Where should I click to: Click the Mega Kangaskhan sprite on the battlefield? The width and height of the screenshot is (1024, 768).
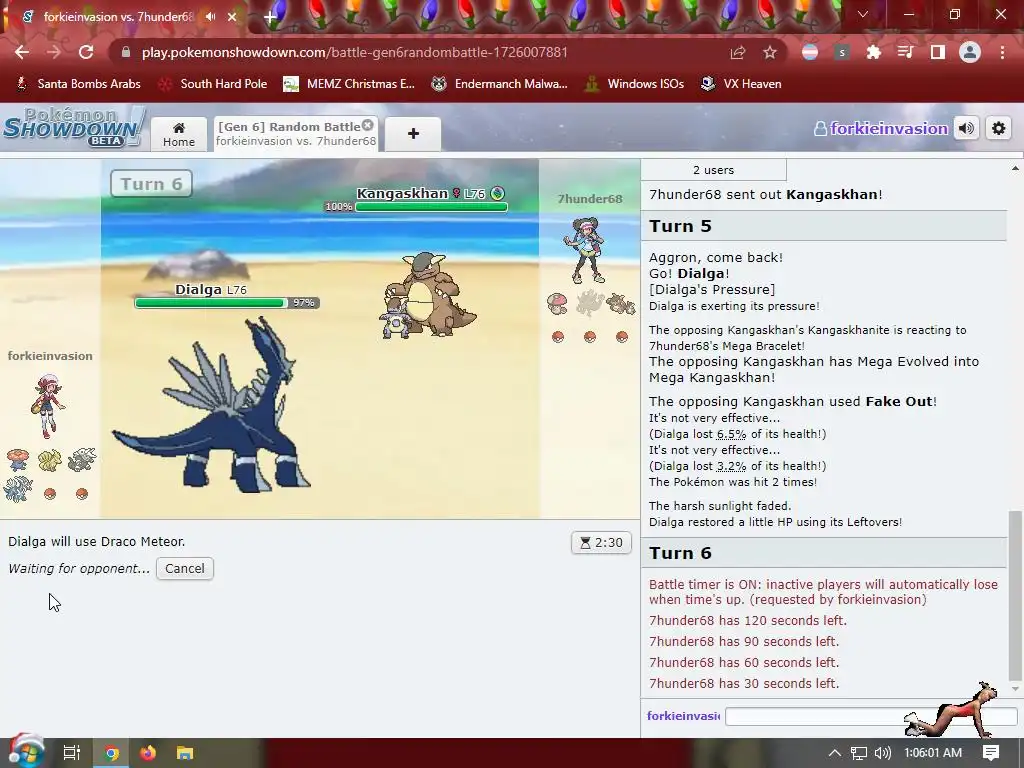pyautogui.click(x=428, y=295)
